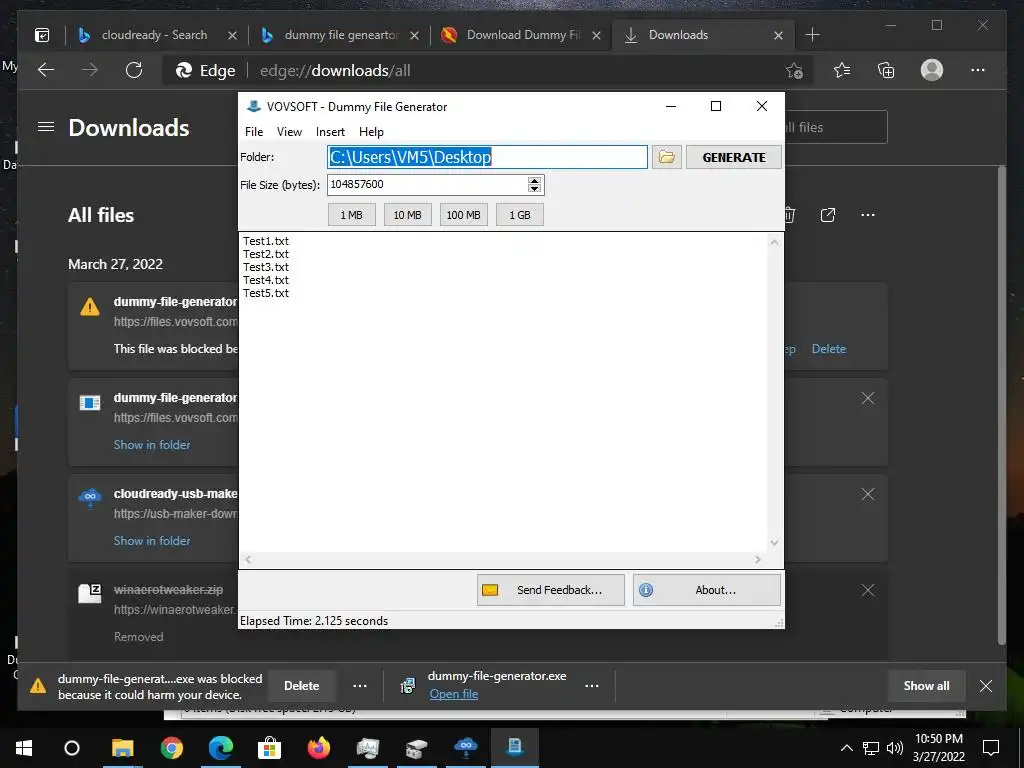This screenshot has height=768, width=1024.
Task: Click the Edge refresh icon
Action: point(134,70)
